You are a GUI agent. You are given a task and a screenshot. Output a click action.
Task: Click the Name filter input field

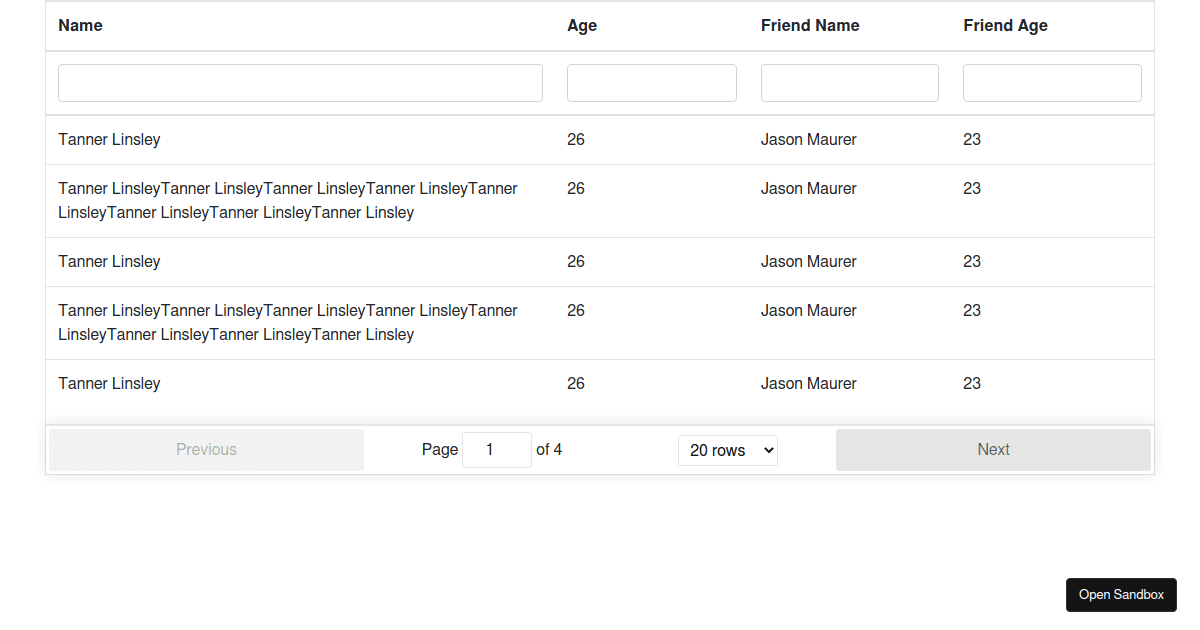point(300,82)
